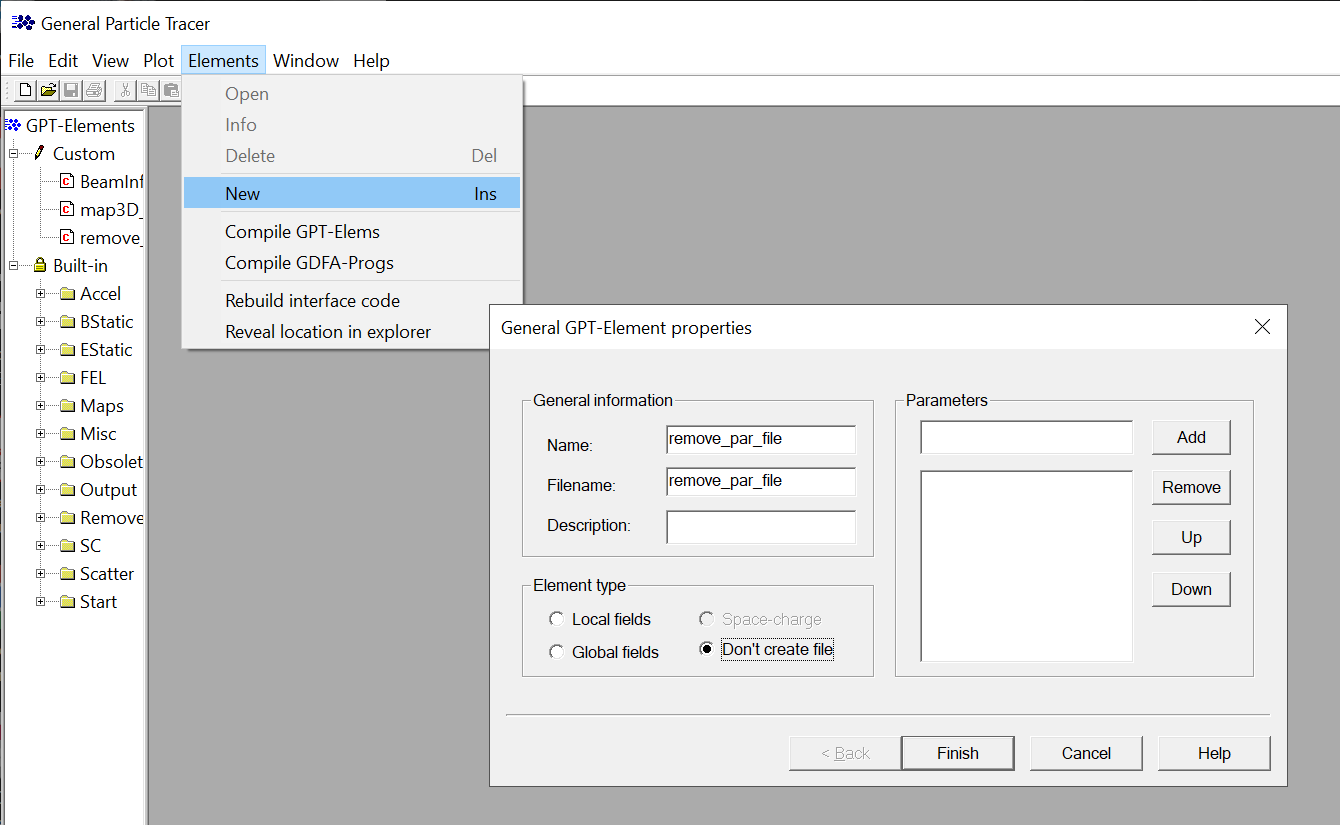This screenshot has height=825, width=1340.
Task: Click the folder icon beside SC
Action: tap(67, 545)
